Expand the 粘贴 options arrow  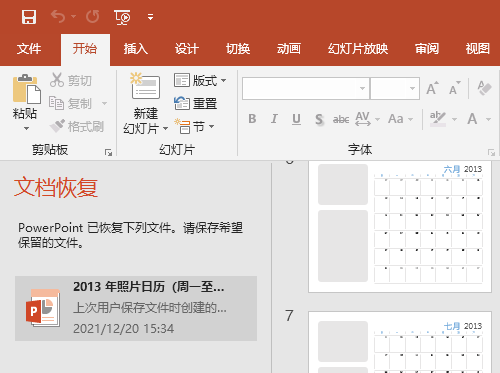point(26,129)
